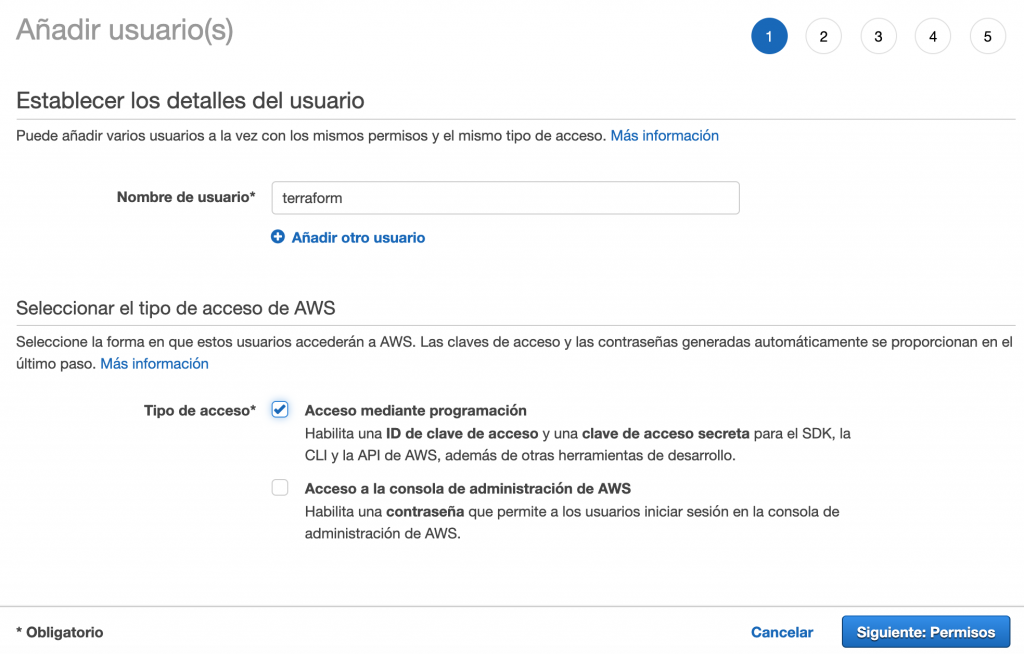Go to wizard step 4 circle
This screenshot has height=654, width=1024.
tap(933, 36)
